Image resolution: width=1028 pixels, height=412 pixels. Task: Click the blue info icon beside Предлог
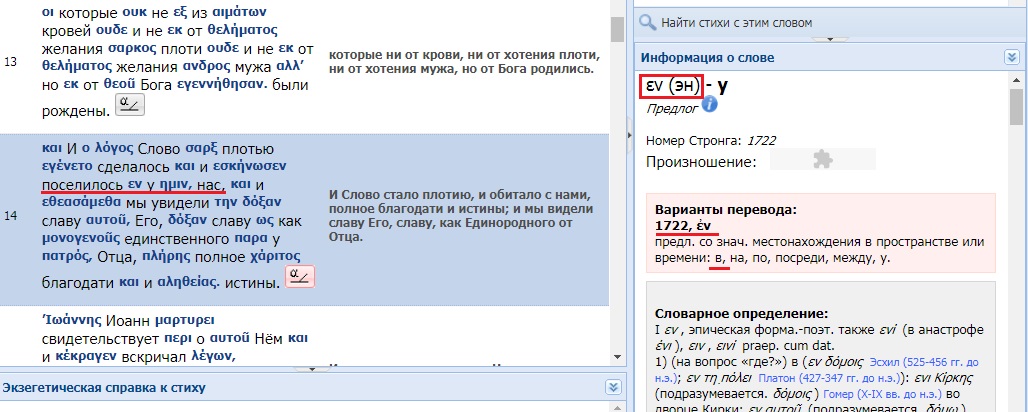[x=710, y=105]
